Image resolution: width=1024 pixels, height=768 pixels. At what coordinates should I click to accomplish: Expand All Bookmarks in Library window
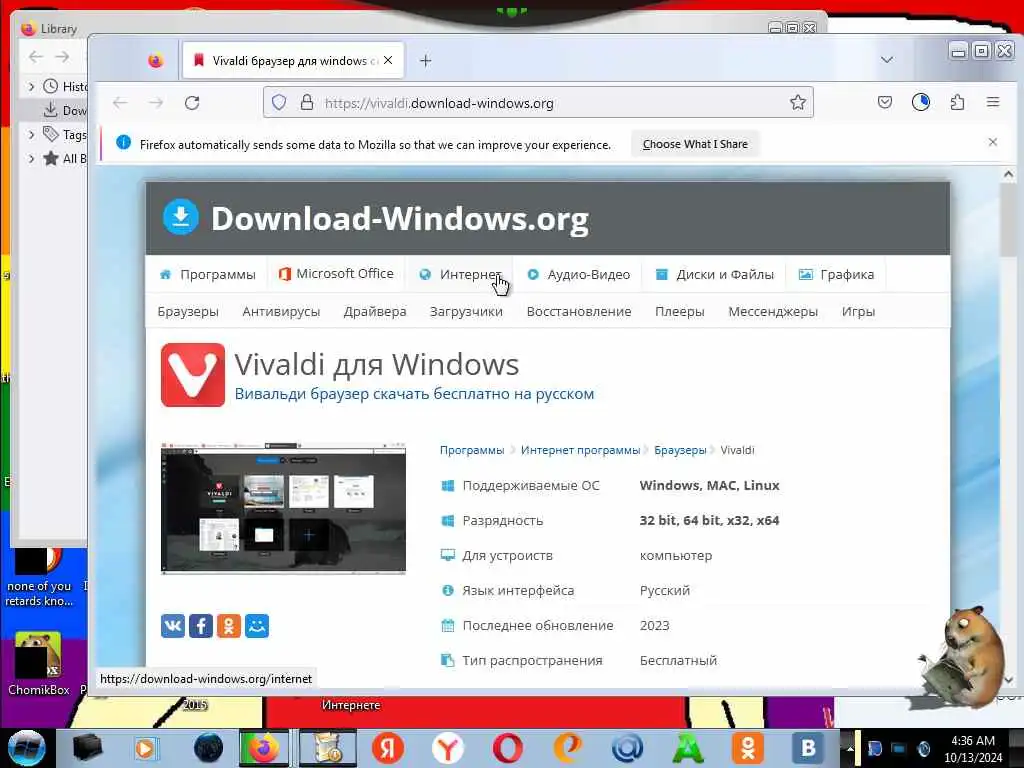(x=31, y=158)
